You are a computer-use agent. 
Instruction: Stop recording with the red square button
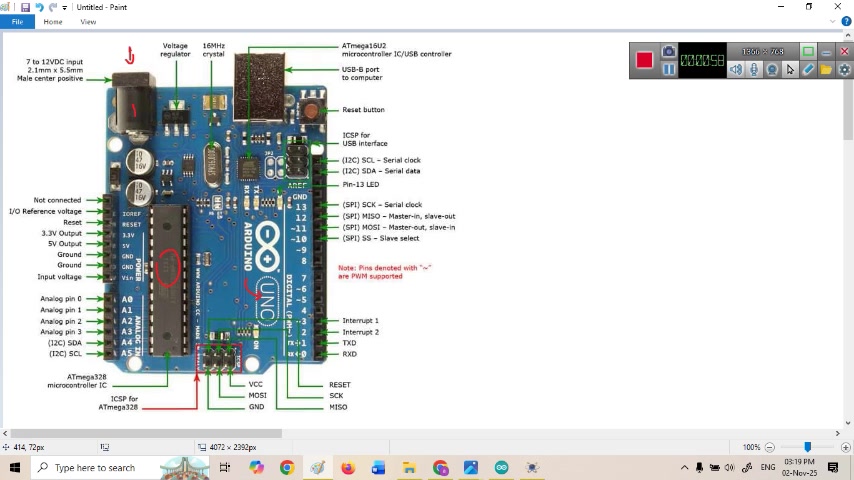[x=644, y=60]
